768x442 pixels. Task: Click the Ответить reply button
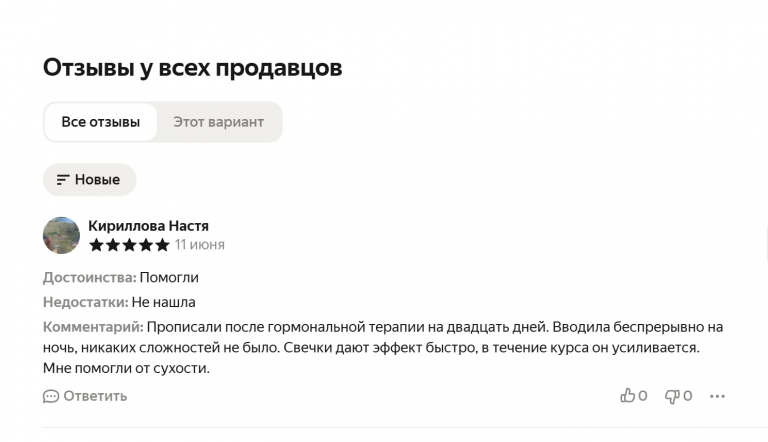click(85, 396)
